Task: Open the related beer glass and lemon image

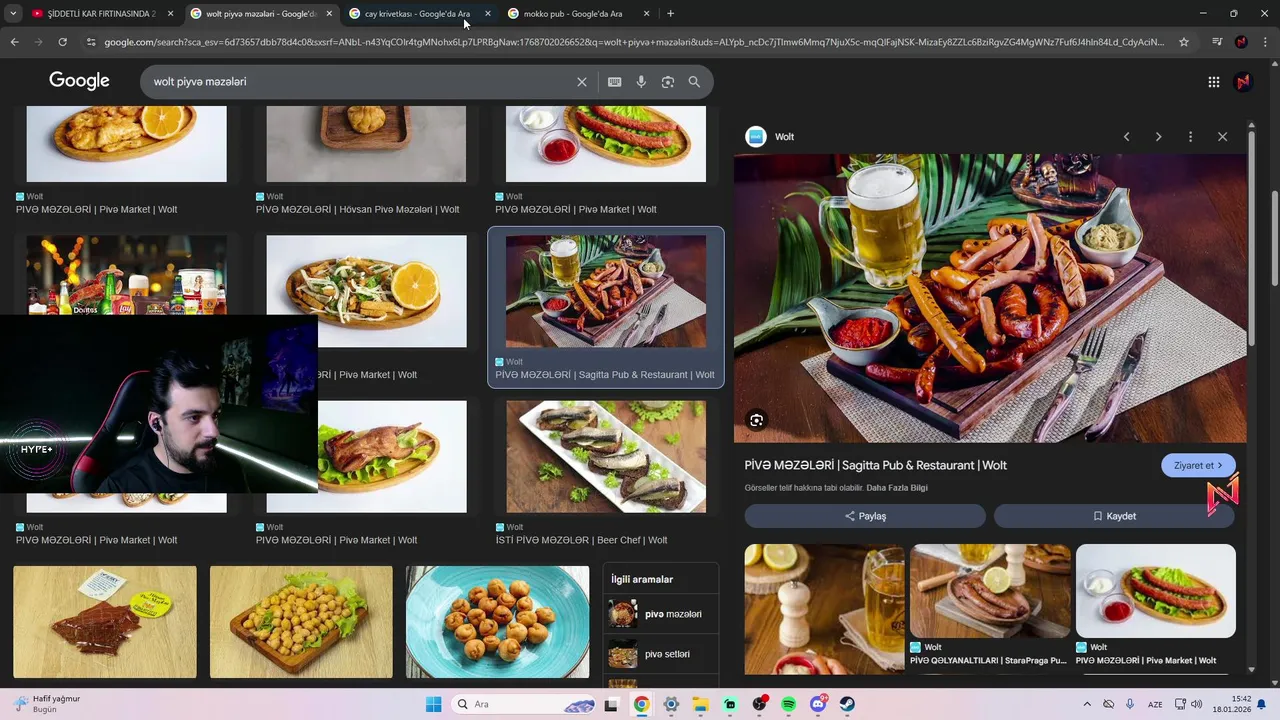Action: coord(824,609)
